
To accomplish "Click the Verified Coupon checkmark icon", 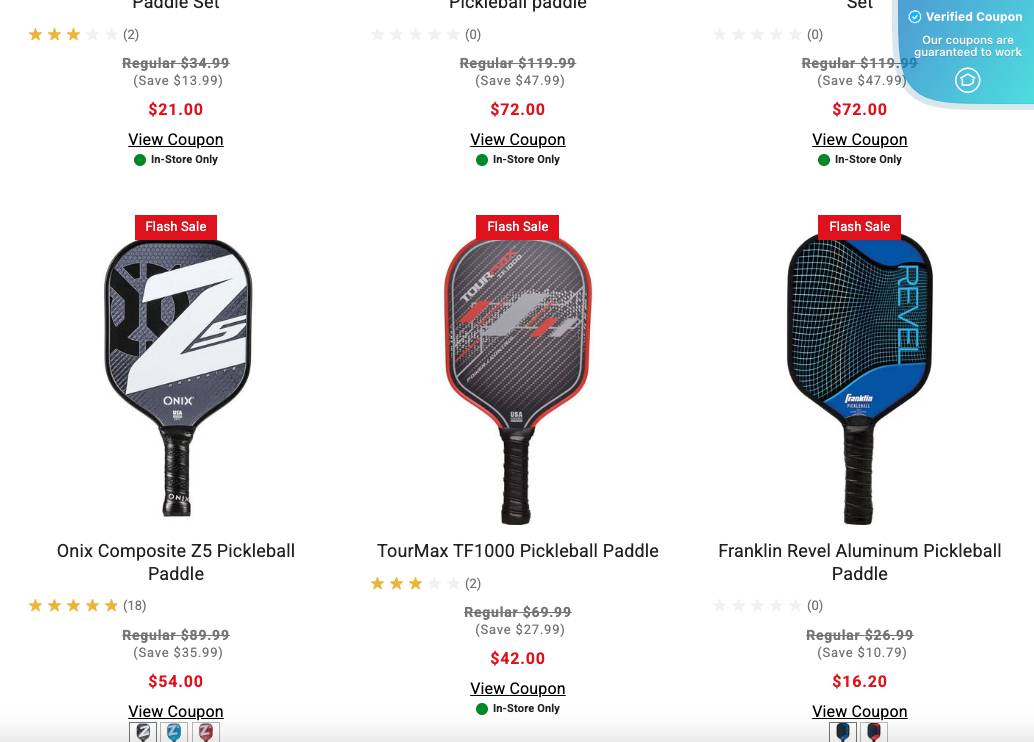I will (x=915, y=17).
